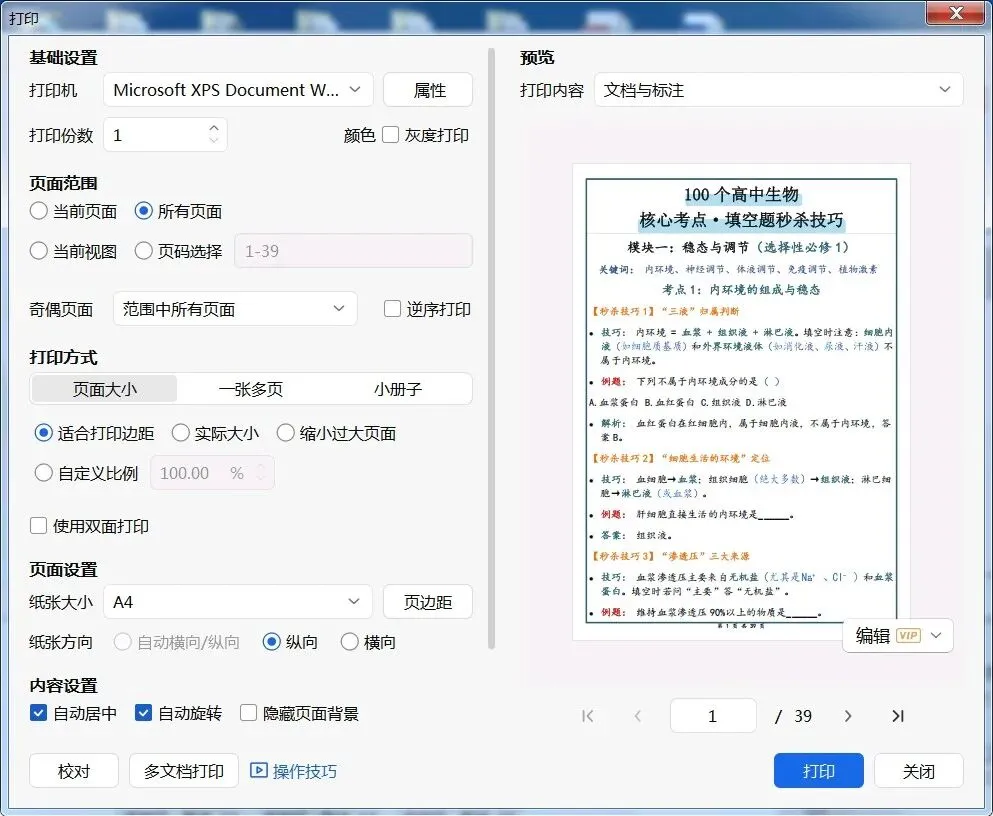Viewport: 993px width, 816px height.
Task: Open the 打印内容 dropdown
Action: point(778,90)
